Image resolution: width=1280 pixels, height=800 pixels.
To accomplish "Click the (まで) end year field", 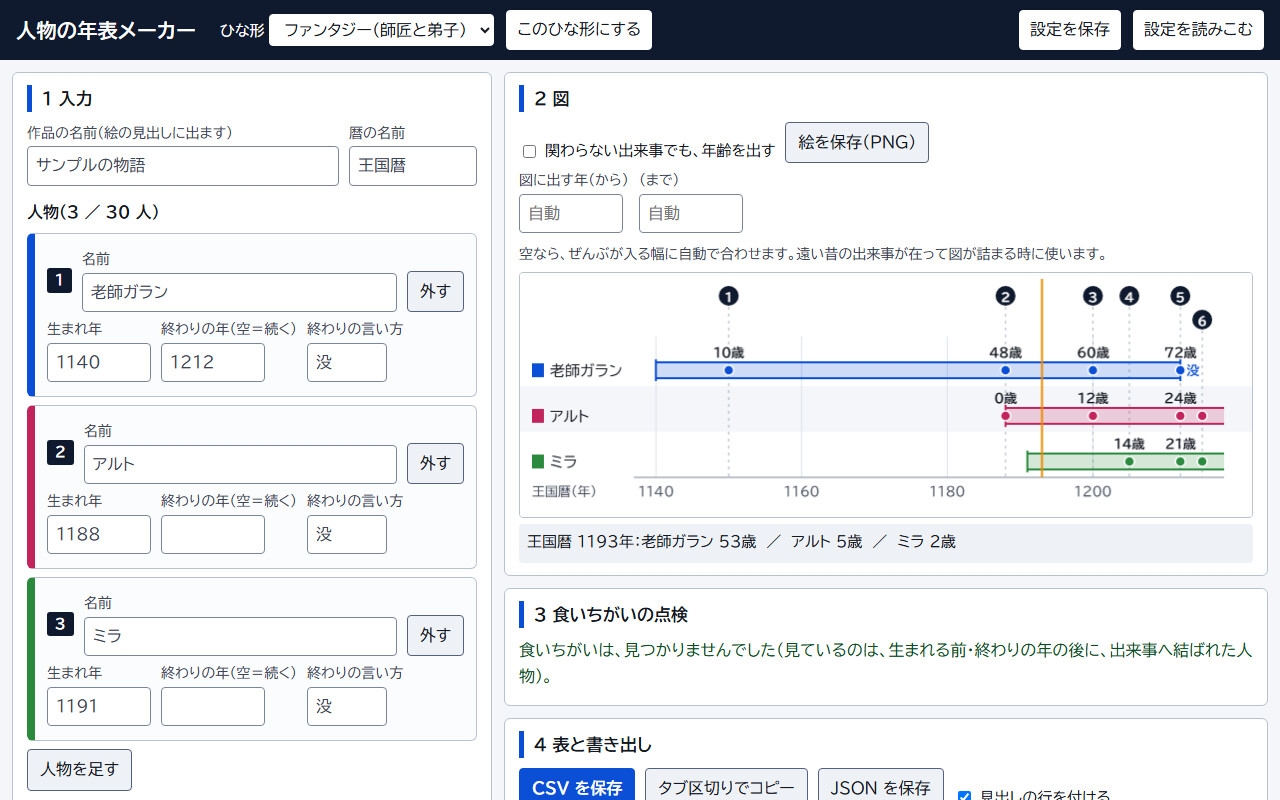I will [x=691, y=213].
